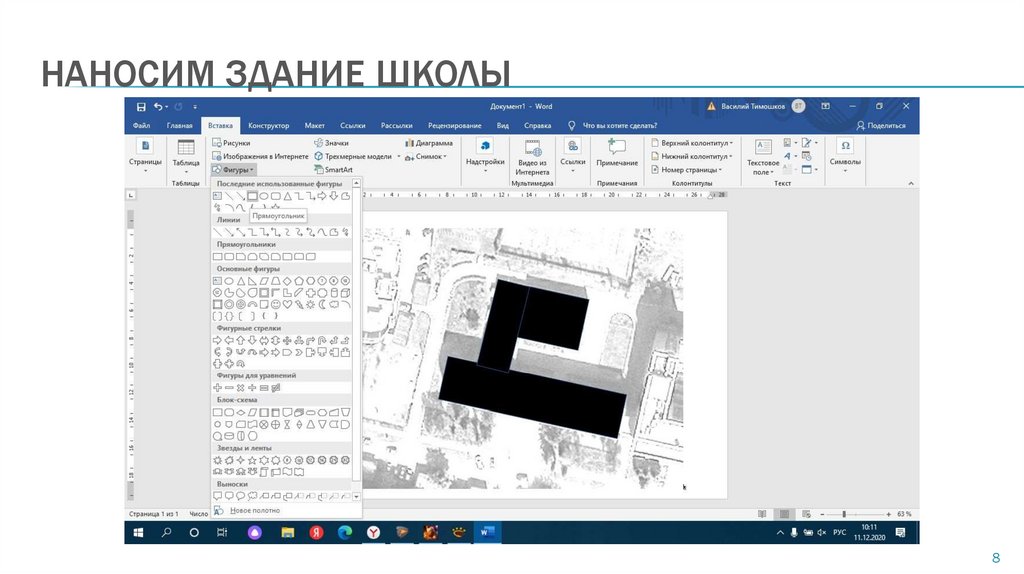This screenshot has width=1024, height=574.
Task: Select first callout shape under Выноски
Action: (x=217, y=496)
